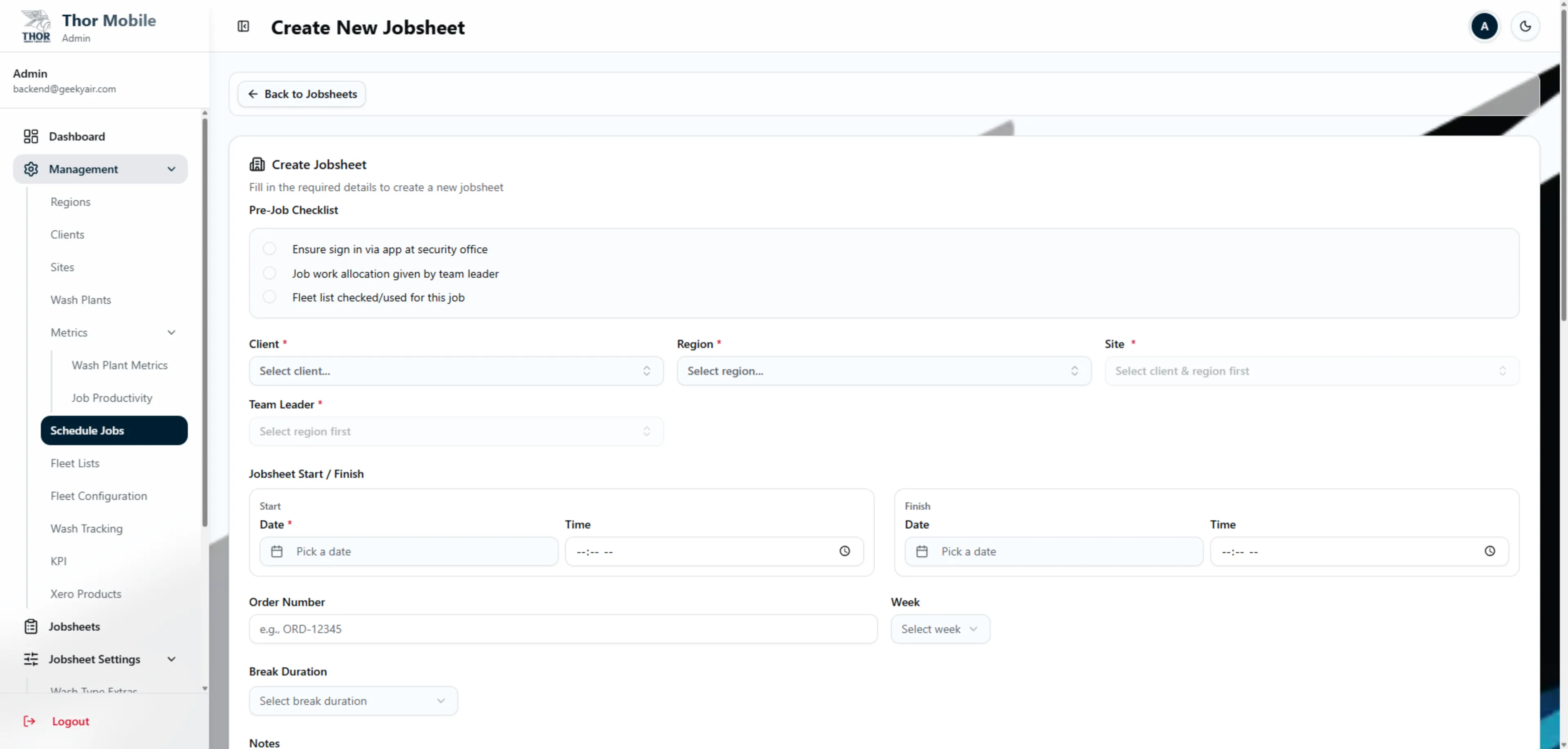The image size is (1568, 749).
Task: Click the Jobsheets clipboard icon
Action: [x=31, y=626]
